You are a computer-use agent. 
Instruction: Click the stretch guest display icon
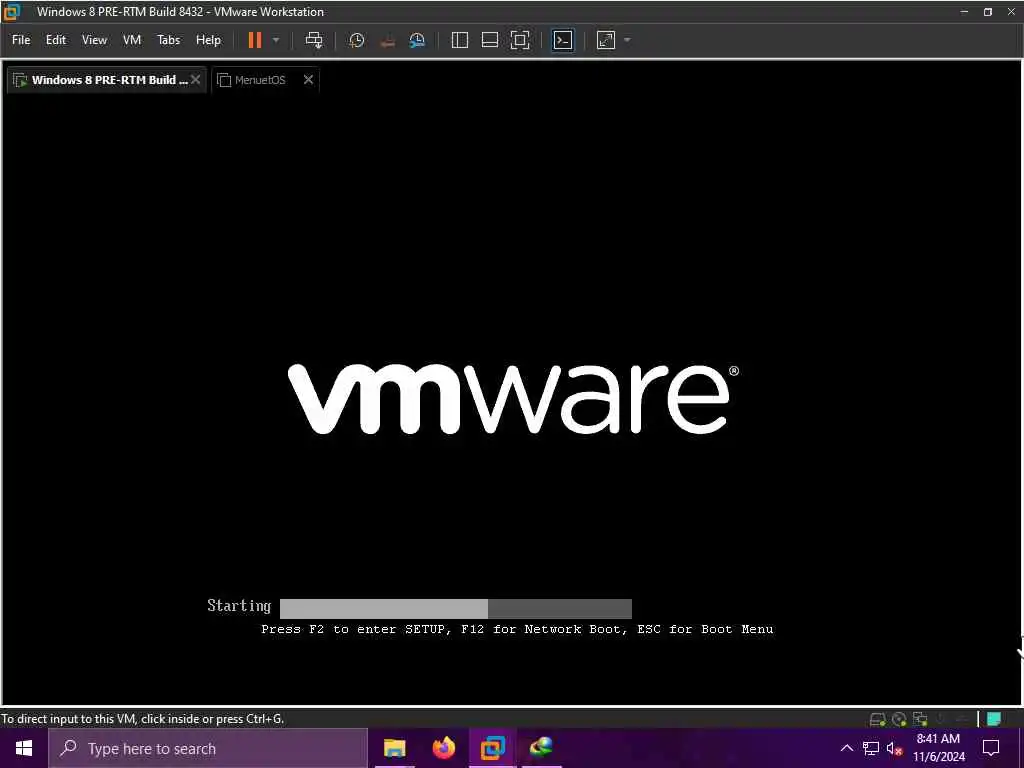pos(606,40)
